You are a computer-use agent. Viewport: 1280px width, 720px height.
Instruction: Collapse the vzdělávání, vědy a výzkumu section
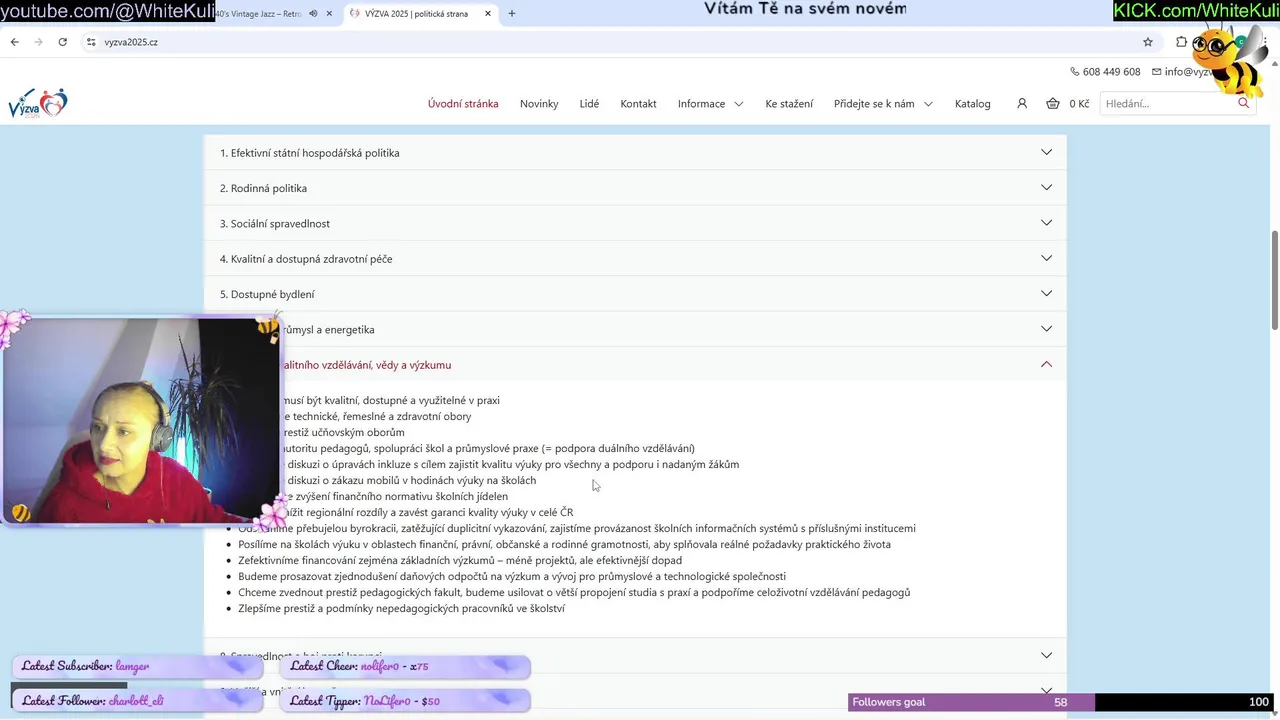point(1046,364)
